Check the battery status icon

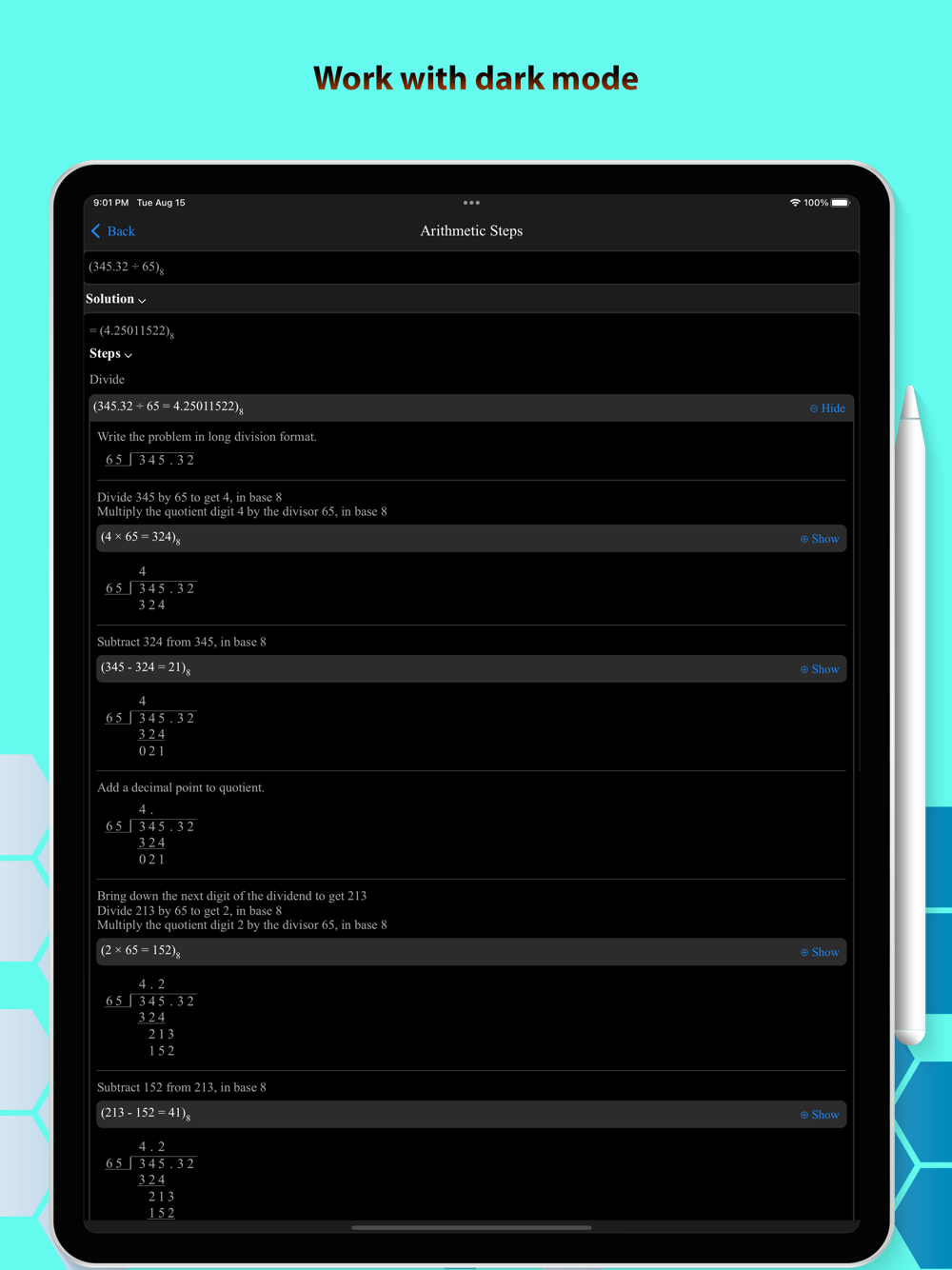point(841,203)
